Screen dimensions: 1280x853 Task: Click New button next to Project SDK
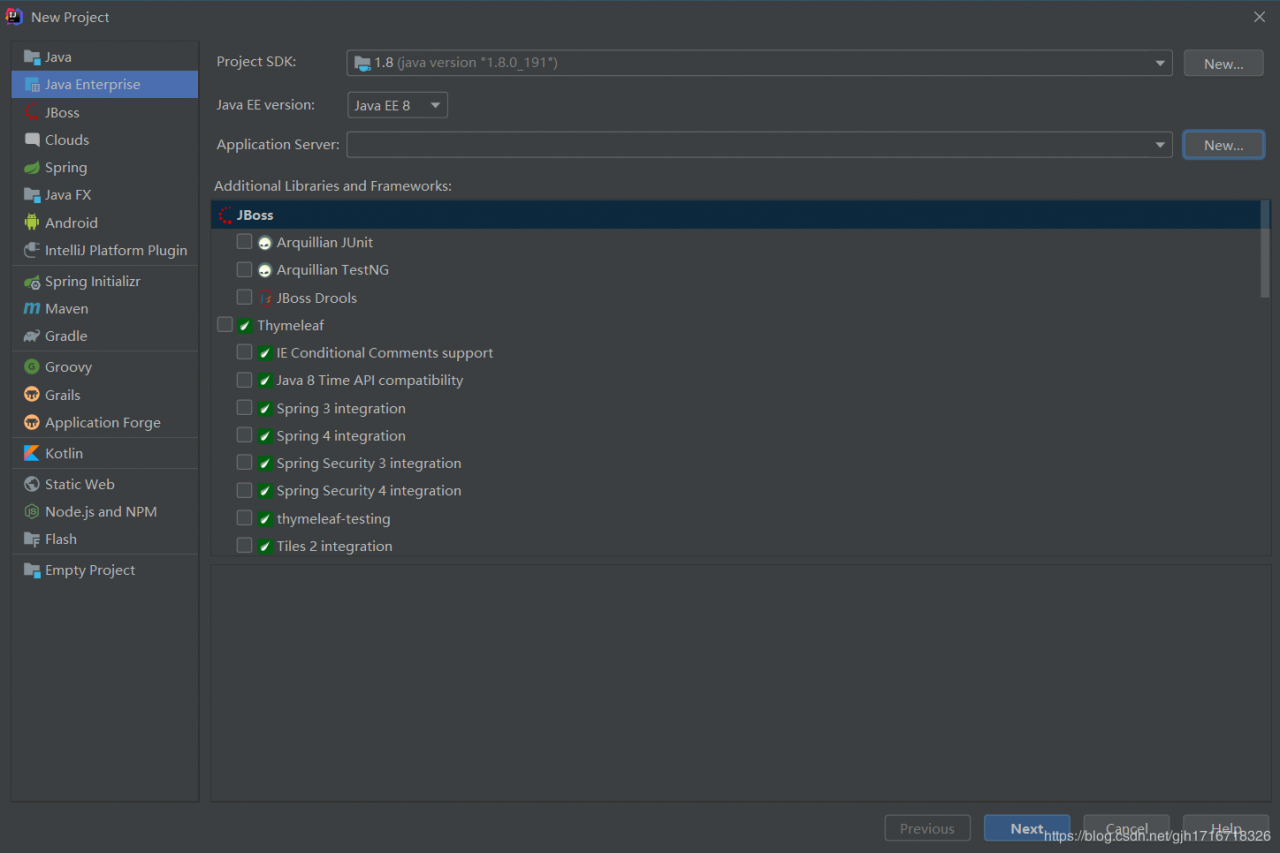pos(1223,63)
